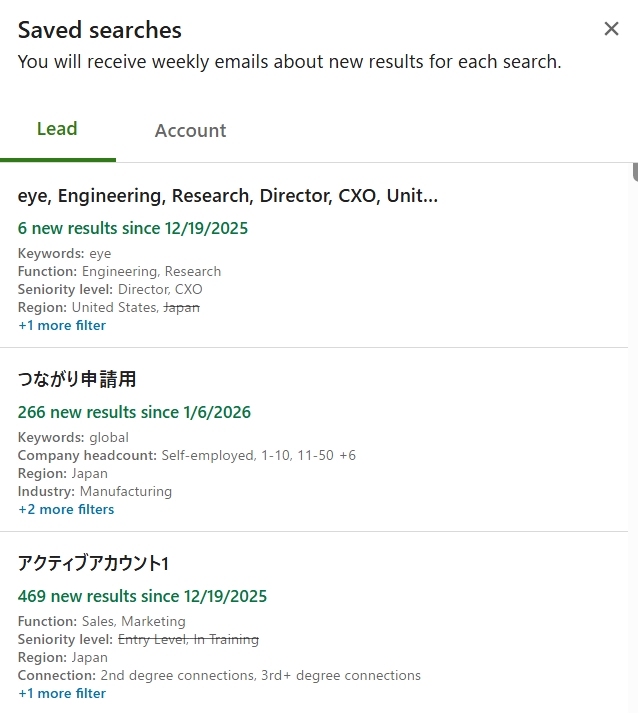
Task: Click Seniority level: Director, CXO line
Action: tap(110, 289)
